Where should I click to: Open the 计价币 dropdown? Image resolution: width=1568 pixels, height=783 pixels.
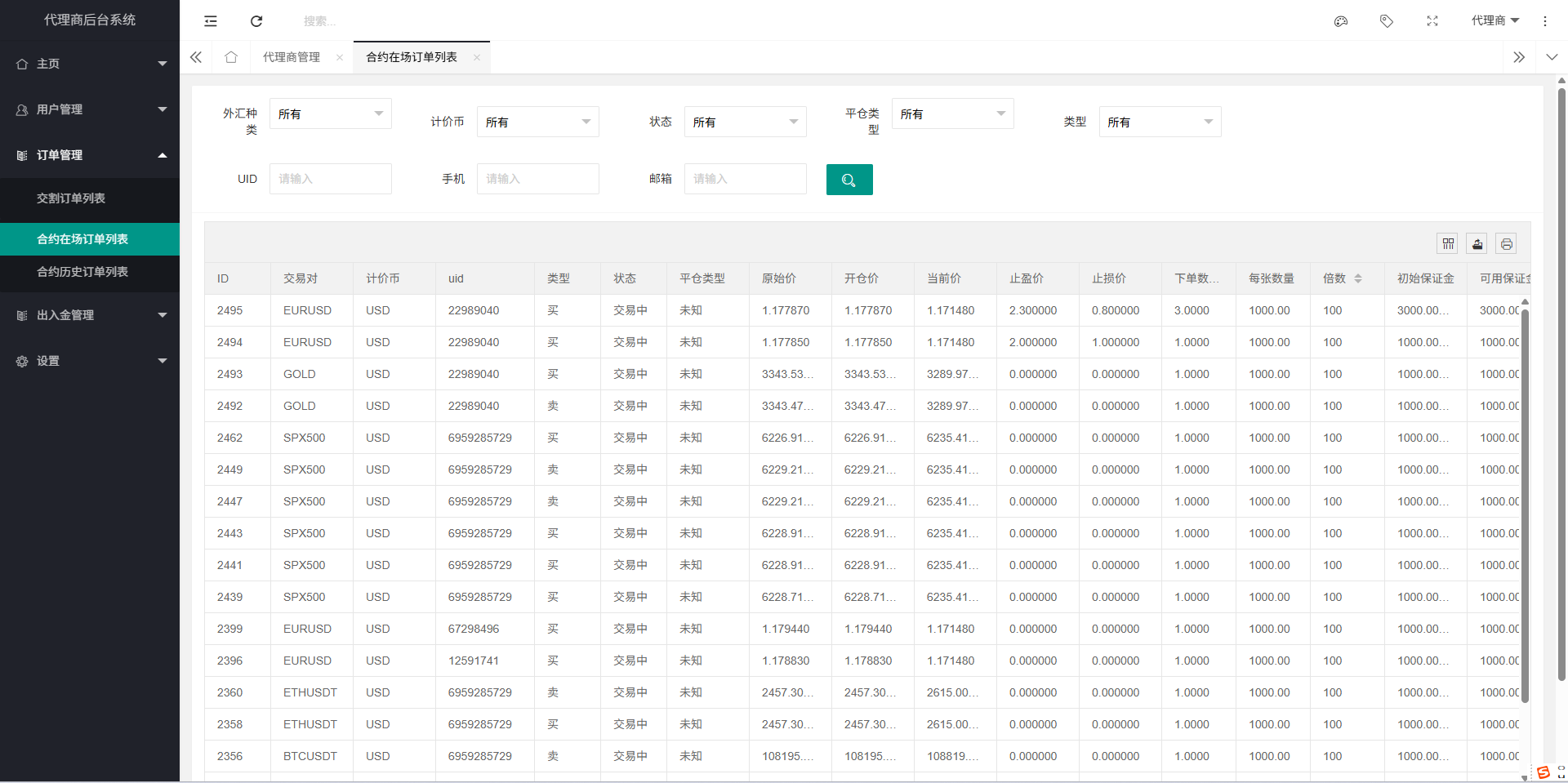537,122
